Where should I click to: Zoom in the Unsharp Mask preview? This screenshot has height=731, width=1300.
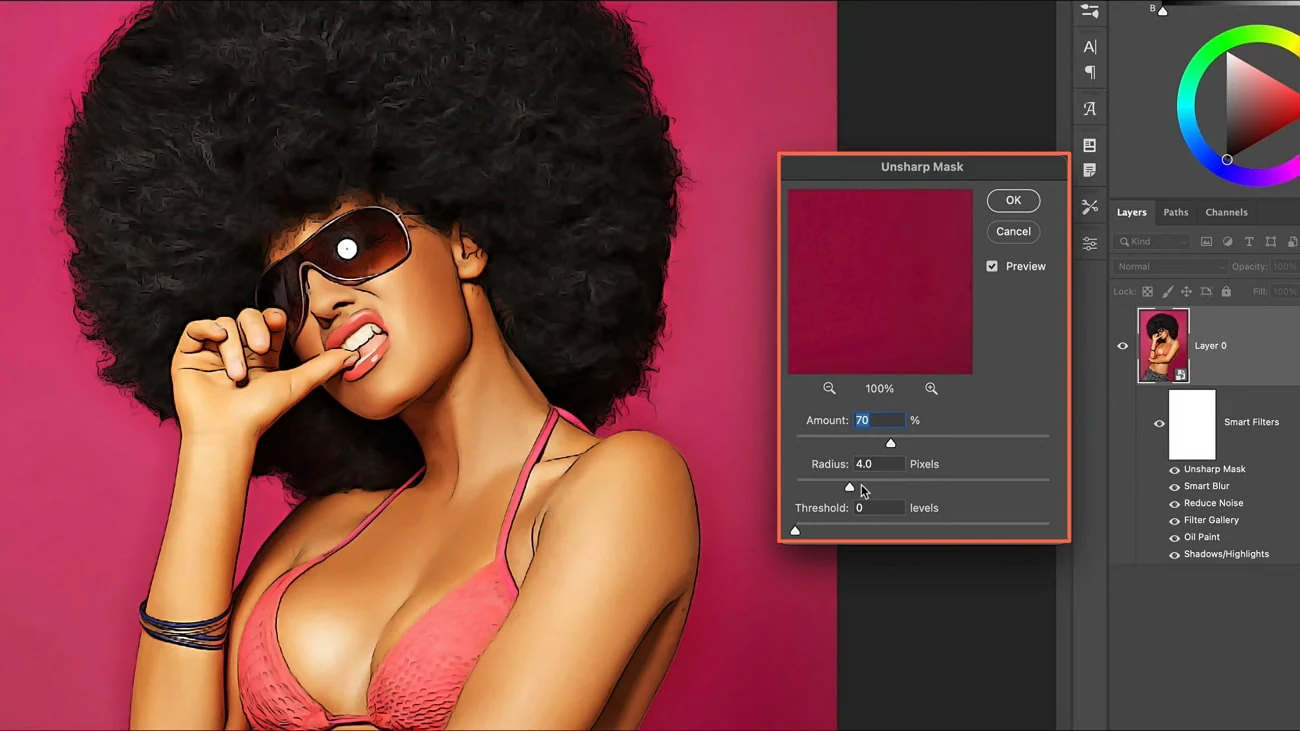pos(931,388)
